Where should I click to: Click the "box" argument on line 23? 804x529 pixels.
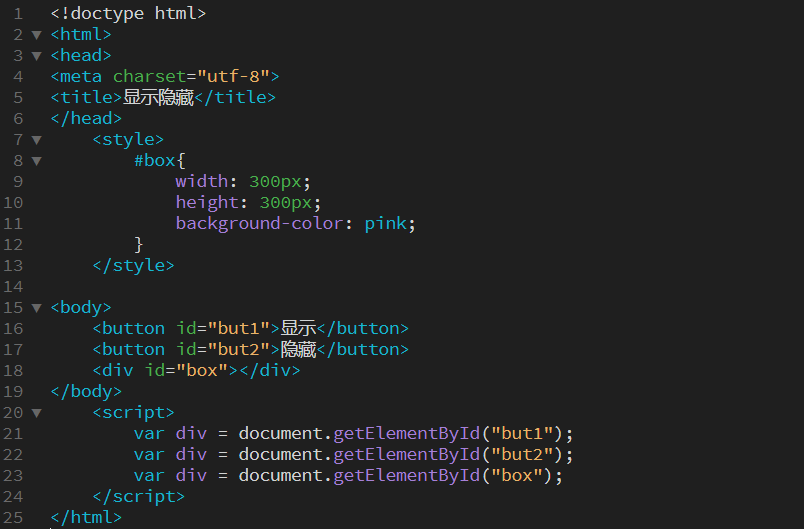[517, 476]
